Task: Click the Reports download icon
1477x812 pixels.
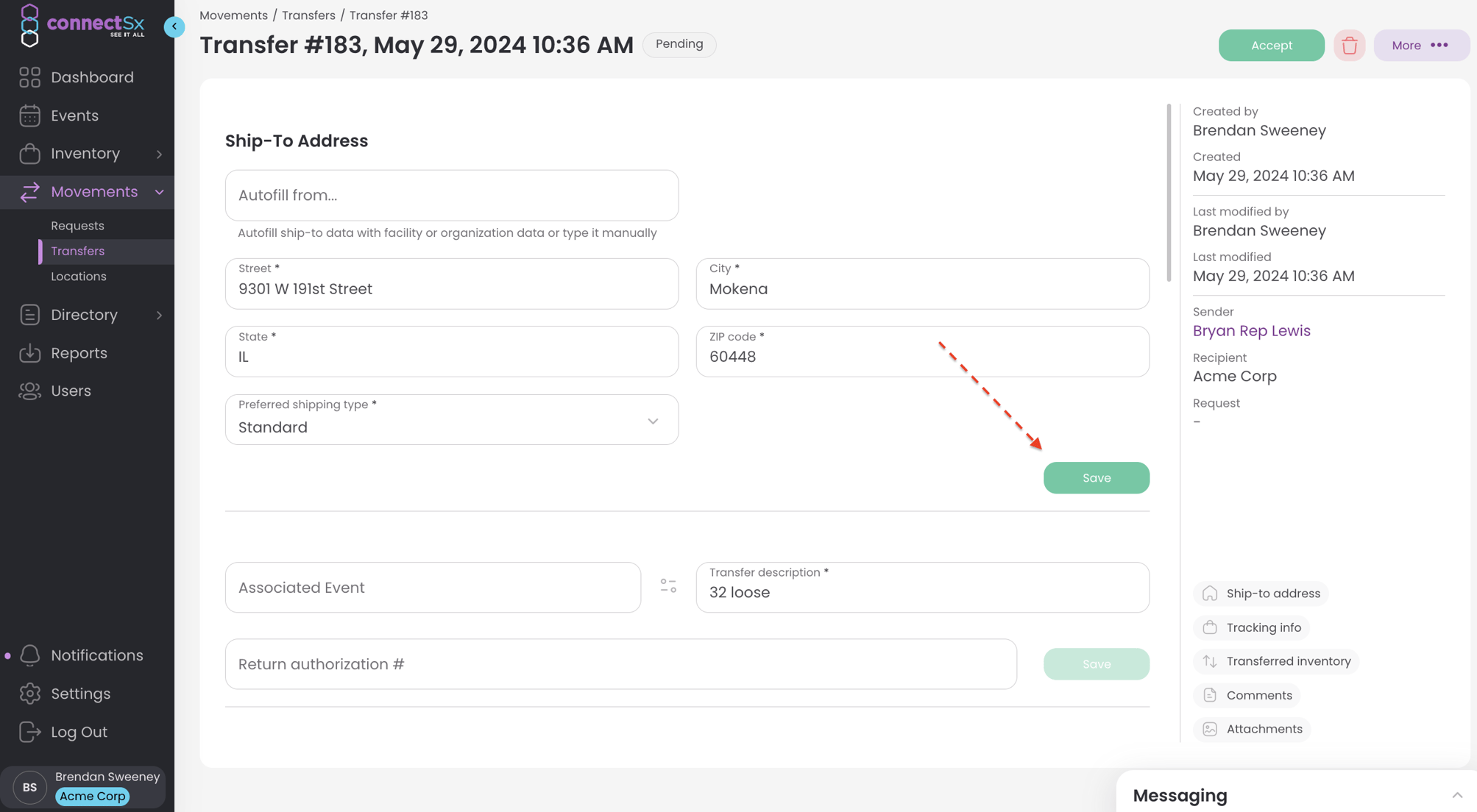Action: click(x=29, y=353)
